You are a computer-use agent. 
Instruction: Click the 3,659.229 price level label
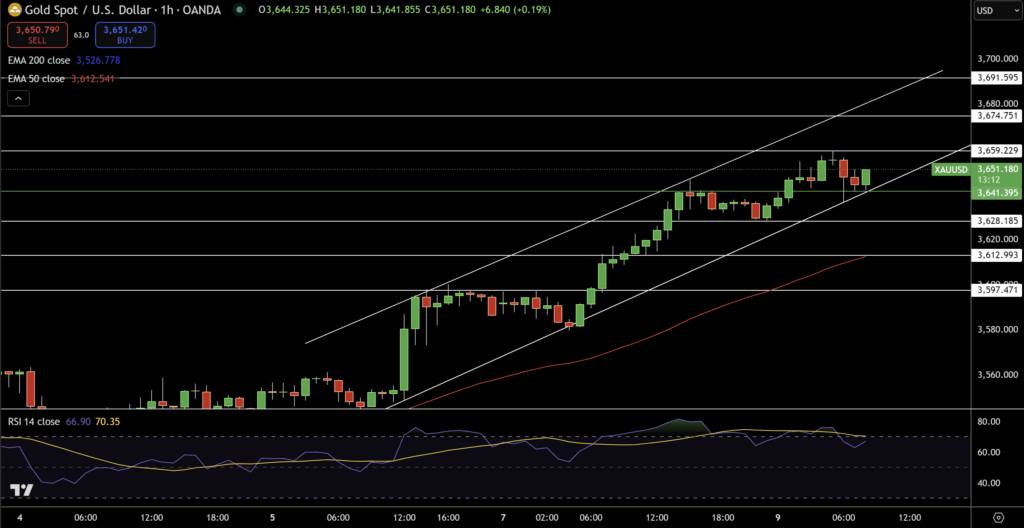[997, 150]
